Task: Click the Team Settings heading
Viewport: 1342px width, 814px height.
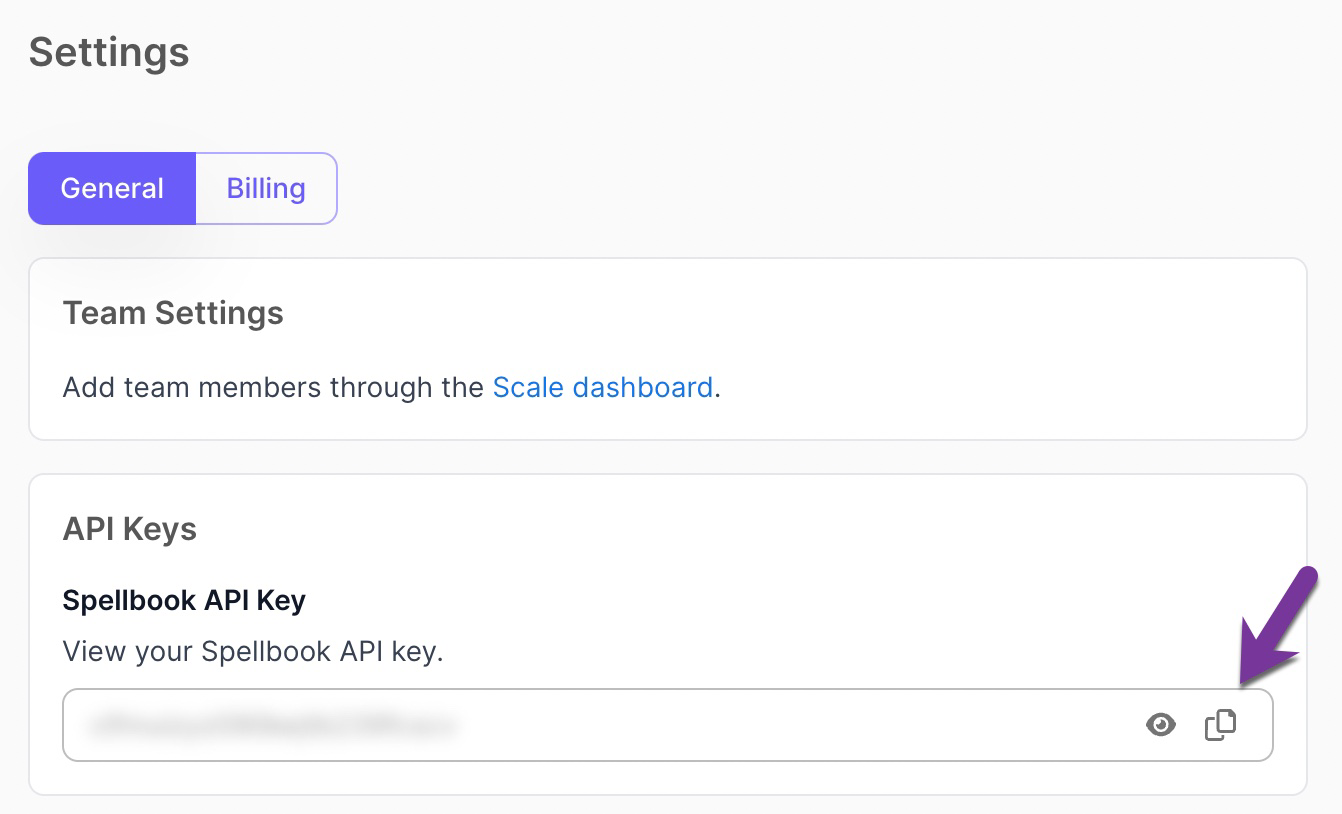Action: coord(173,313)
